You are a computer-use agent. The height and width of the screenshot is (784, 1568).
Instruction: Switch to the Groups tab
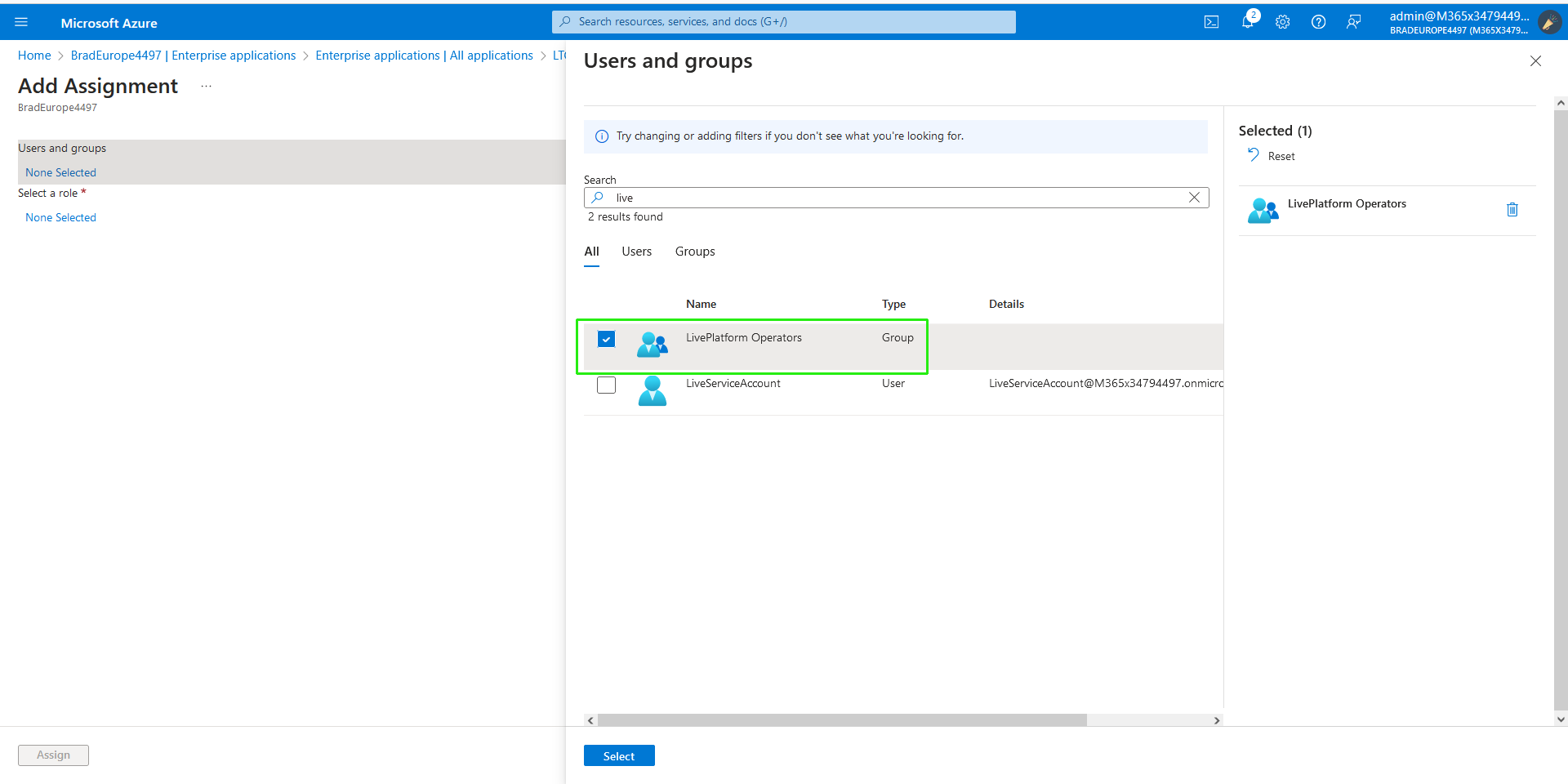(x=695, y=252)
